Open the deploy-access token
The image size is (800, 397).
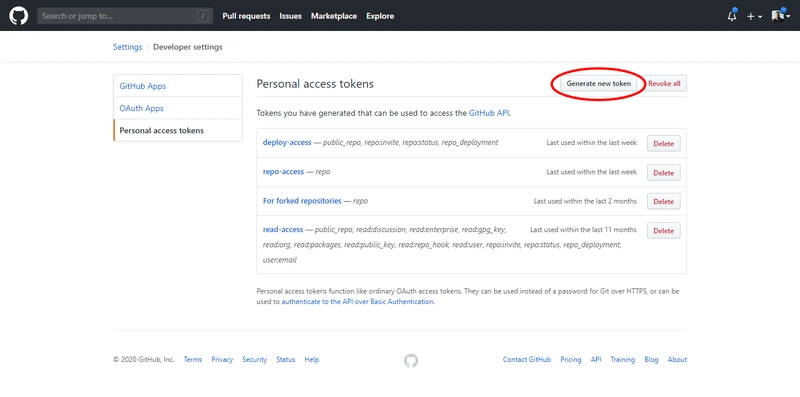pyautogui.click(x=287, y=142)
